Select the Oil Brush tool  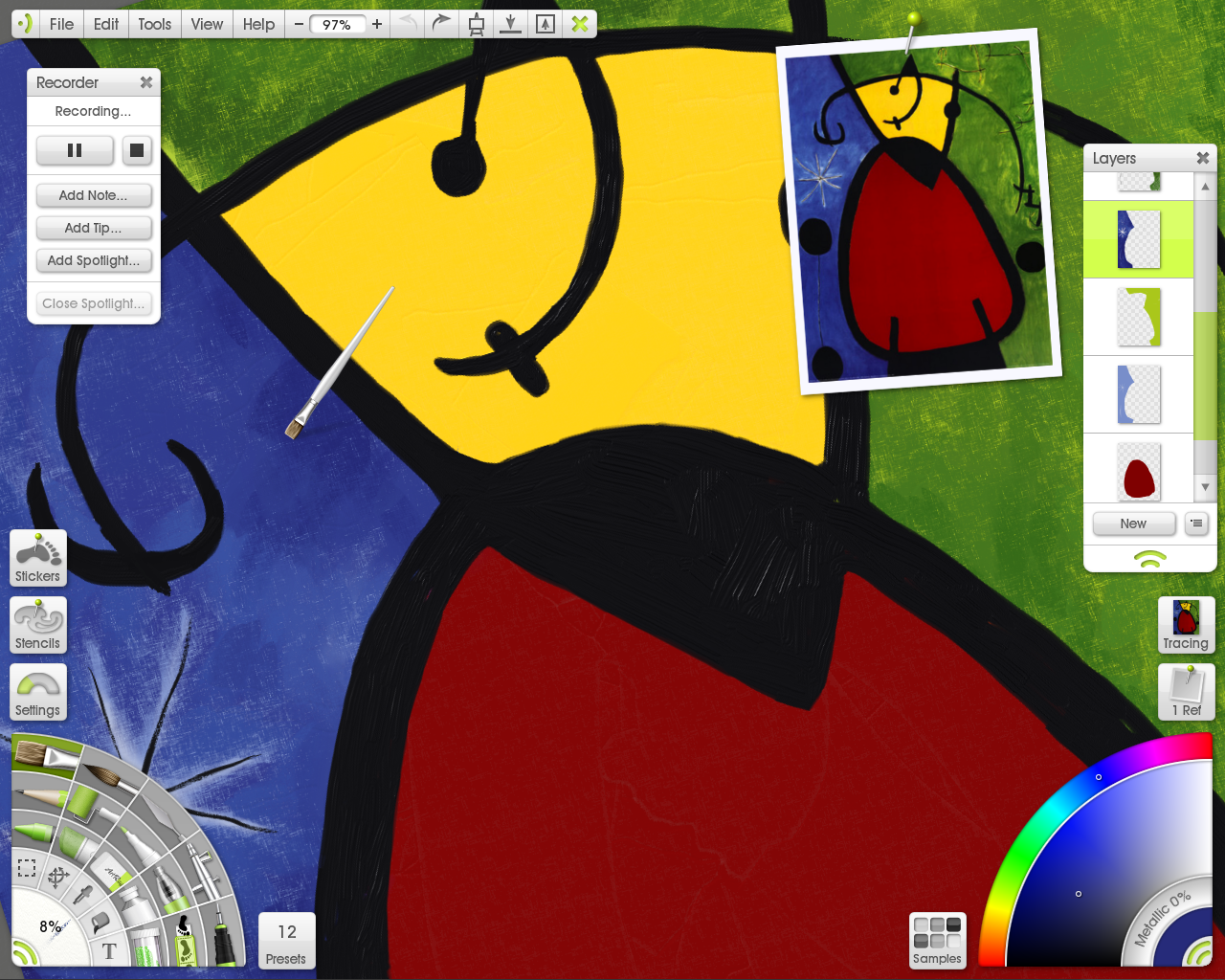click(46, 755)
